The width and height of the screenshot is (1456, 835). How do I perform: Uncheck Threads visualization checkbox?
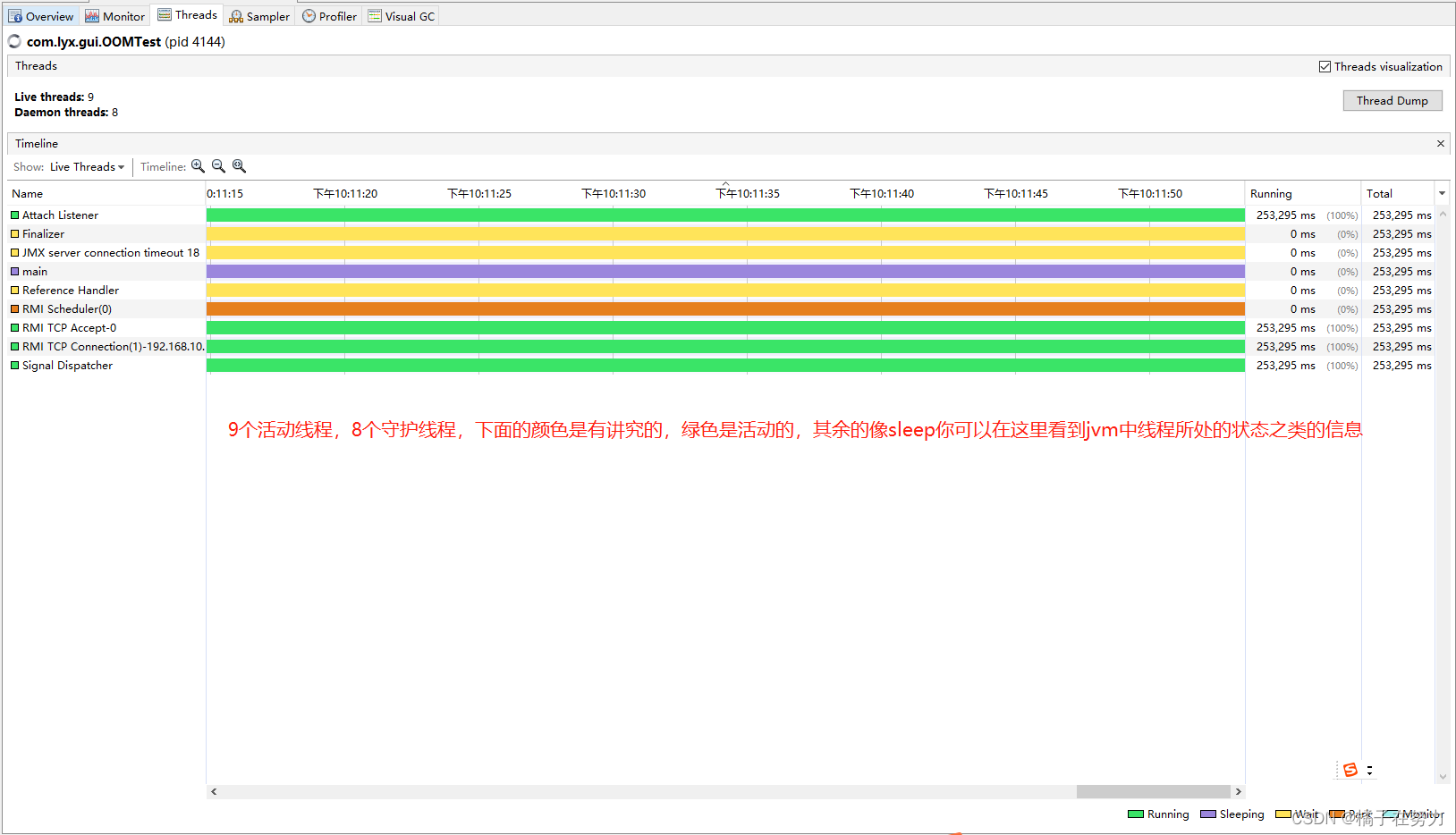[1325, 67]
